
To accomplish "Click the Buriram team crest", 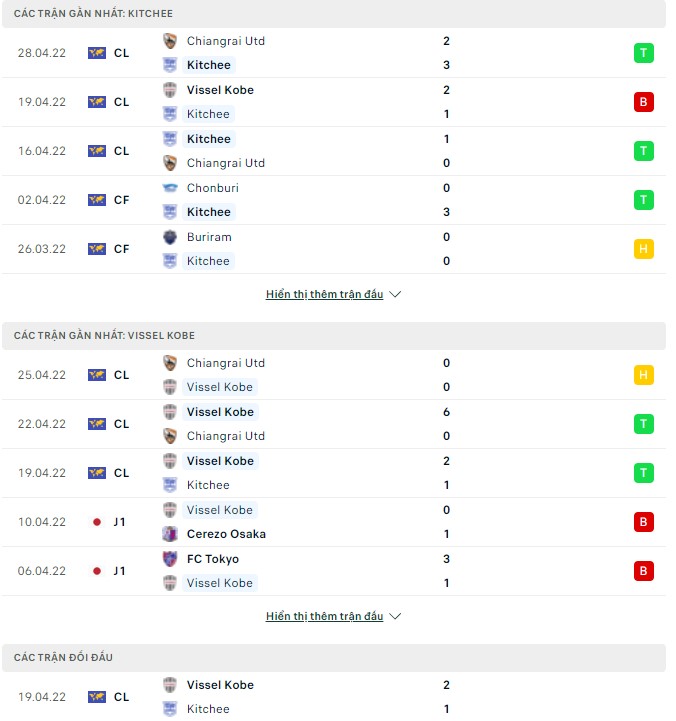I will click(x=170, y=237).
